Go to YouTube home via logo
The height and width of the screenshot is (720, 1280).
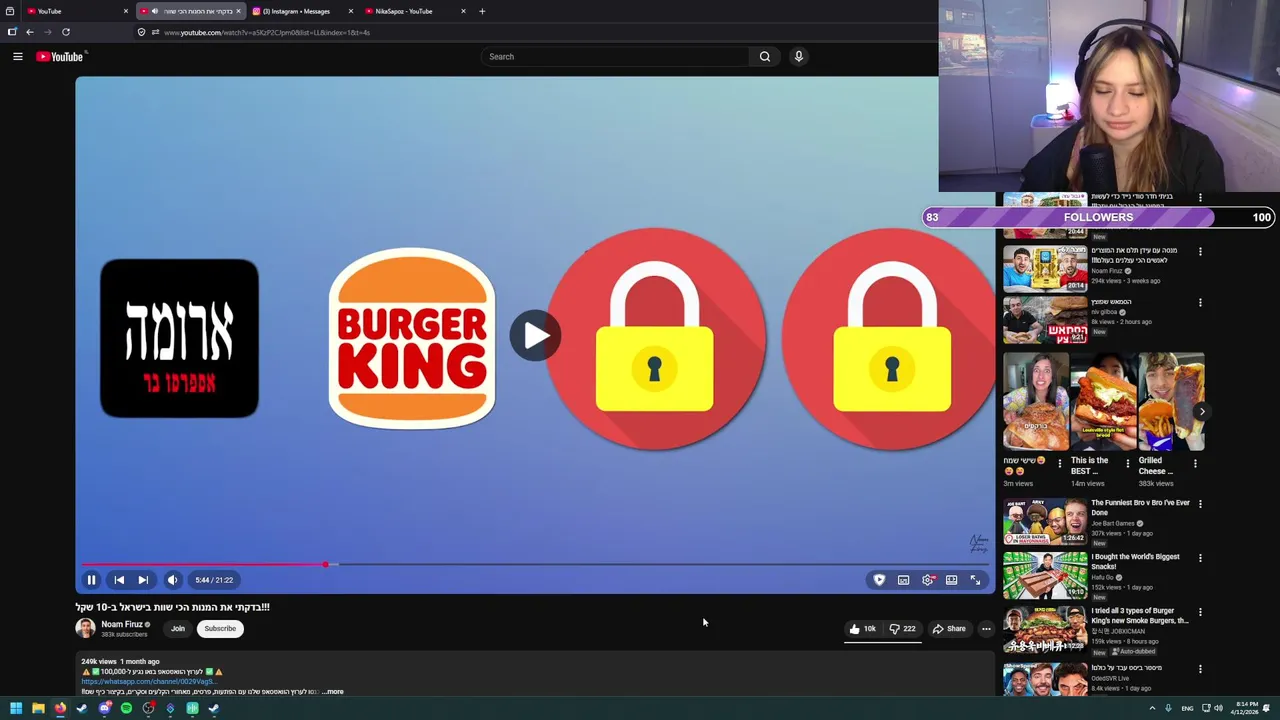tap(60, 57)
